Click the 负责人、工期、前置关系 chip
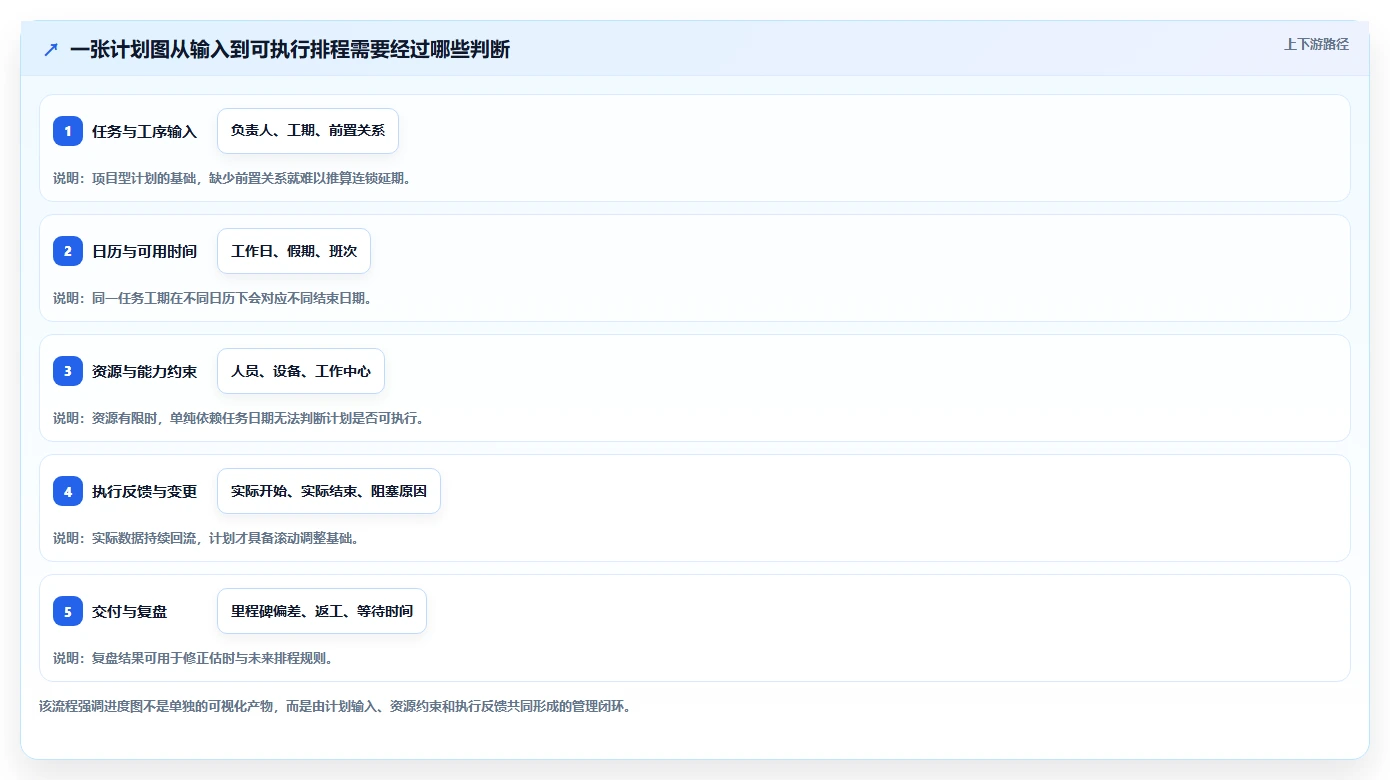The image size is (1390, 780). 308,131
